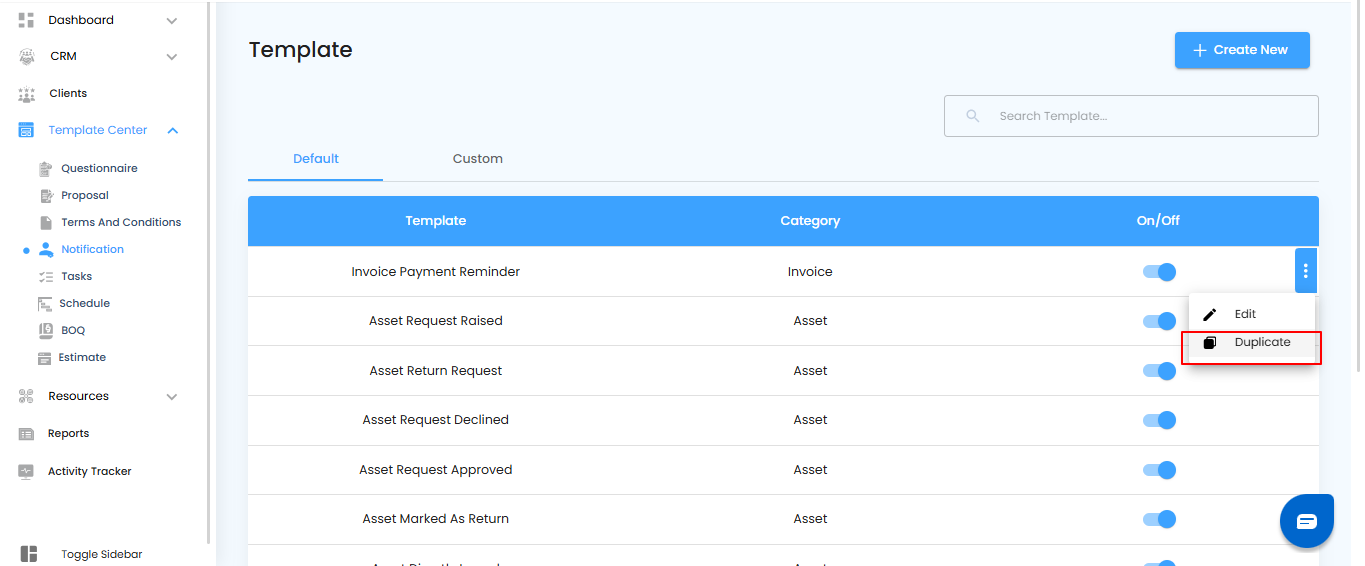The height and width of the screenshot is (566, 1365).
Task: Open Terms And Conditions link
Action: [x=121, y=223]
